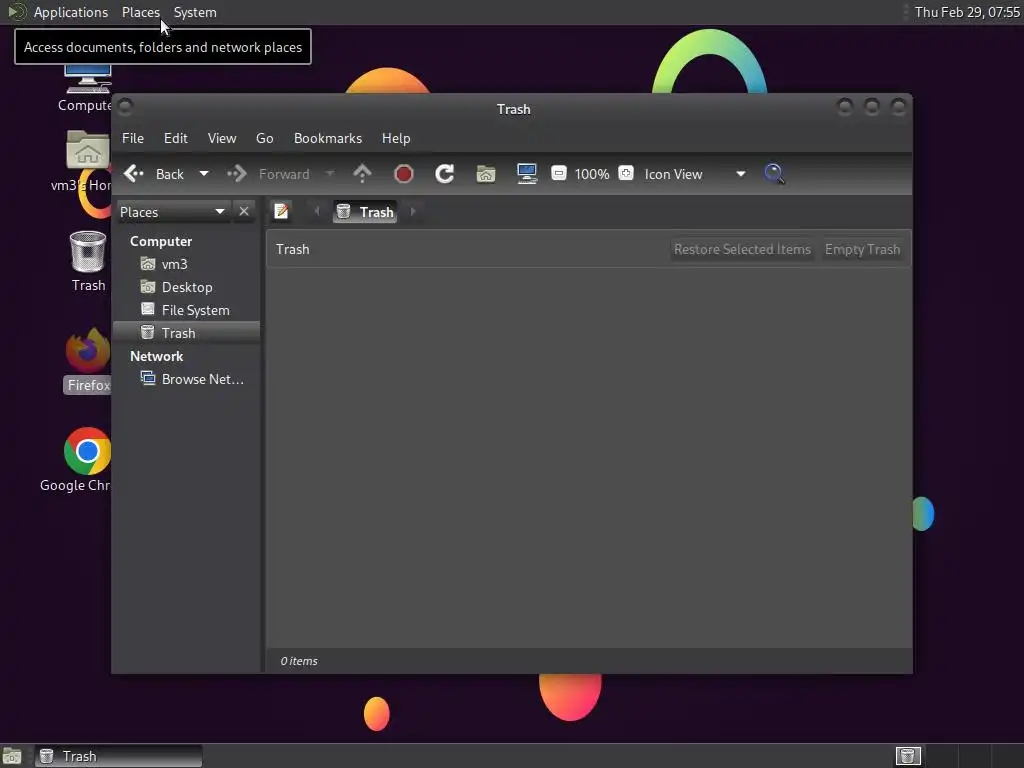
Task: Click the left path bar scroll arrow
Action: point(317,212)
